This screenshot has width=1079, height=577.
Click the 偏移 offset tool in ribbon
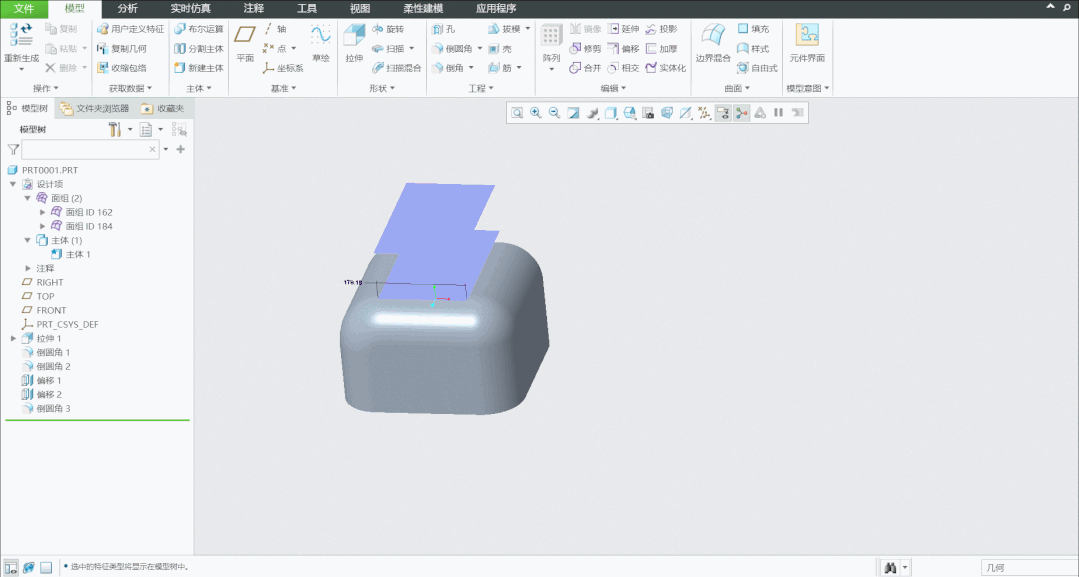tap(623, 48)
